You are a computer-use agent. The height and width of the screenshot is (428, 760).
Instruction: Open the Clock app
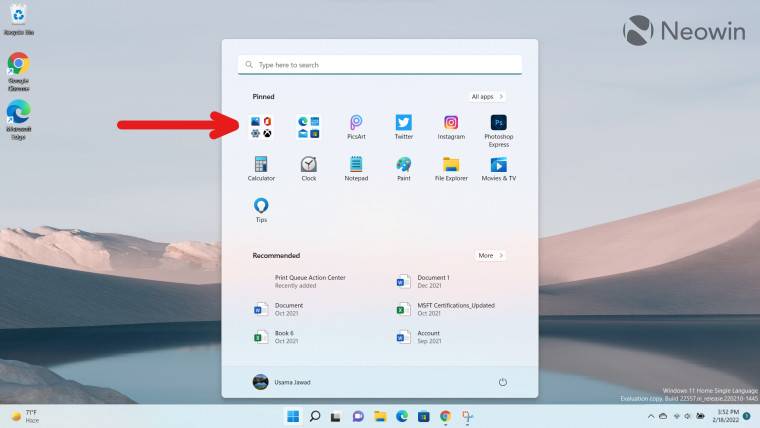coord(309,169)
